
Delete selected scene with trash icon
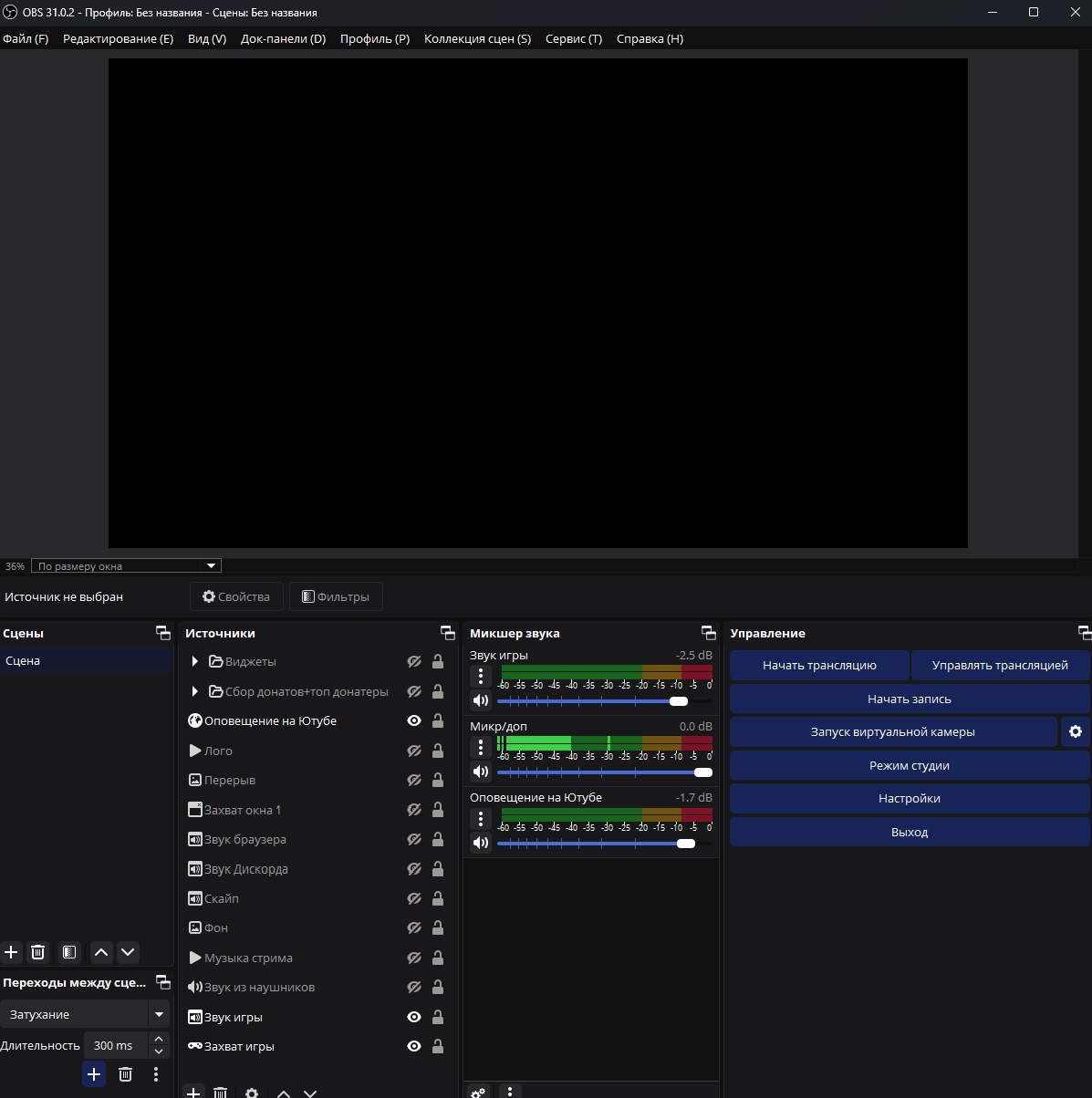37,952
